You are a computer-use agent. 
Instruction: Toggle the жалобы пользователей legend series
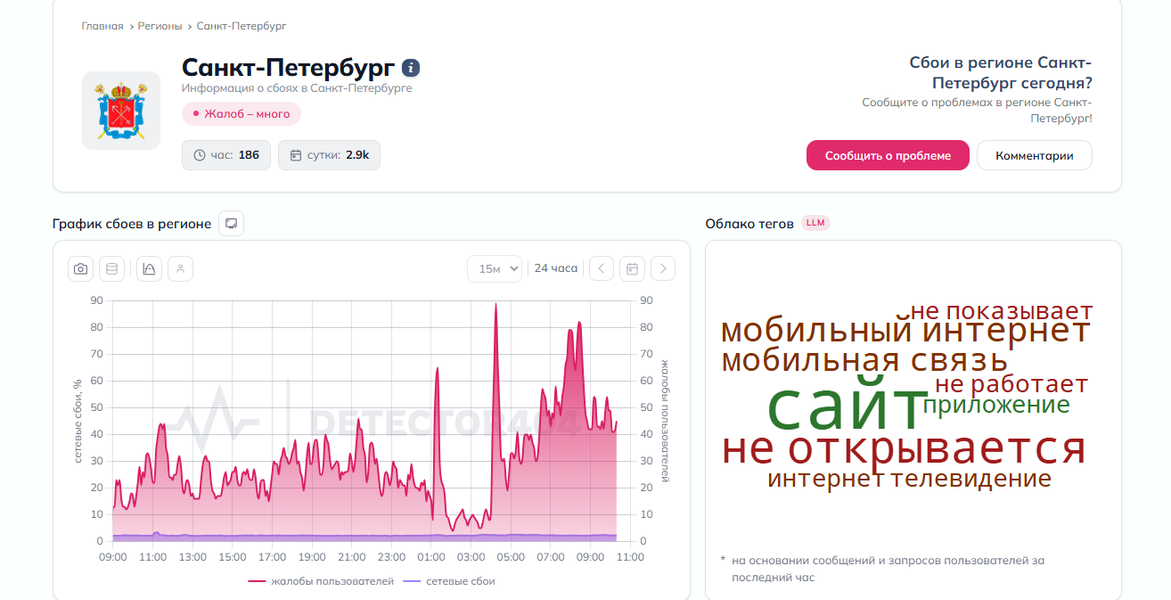[321, 581]
